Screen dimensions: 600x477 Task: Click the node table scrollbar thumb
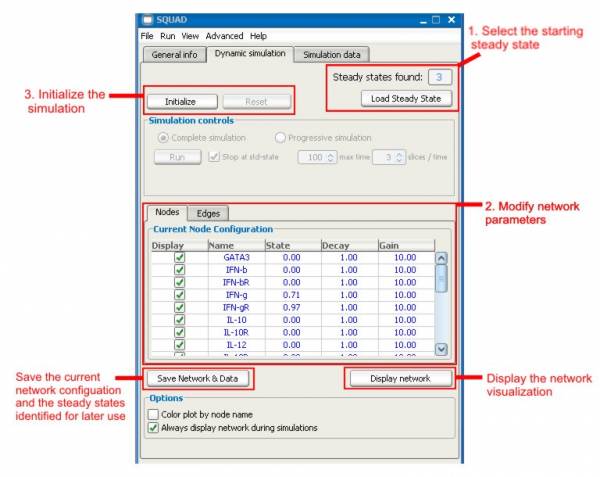(441, 278)
